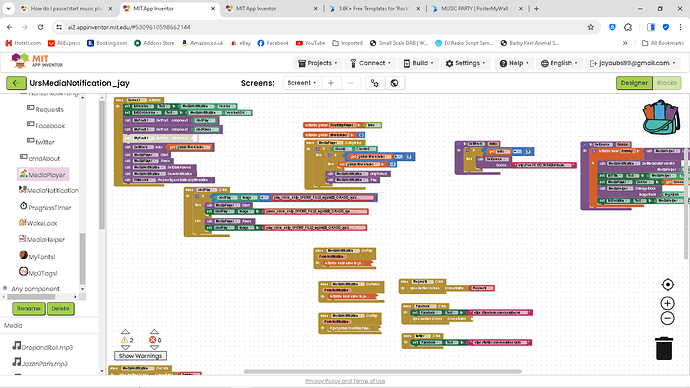
Task: Open the Build dropdown menu
Action: 418,63
